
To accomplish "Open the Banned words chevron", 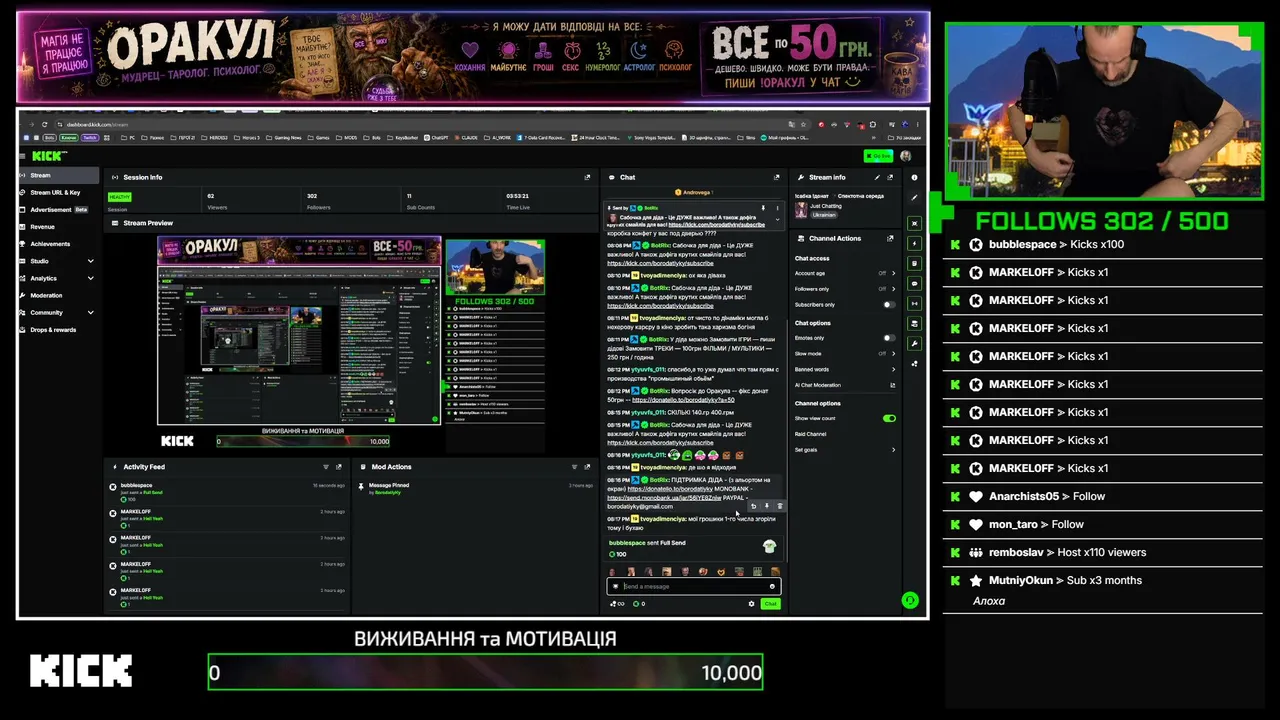I will [893, 370].
